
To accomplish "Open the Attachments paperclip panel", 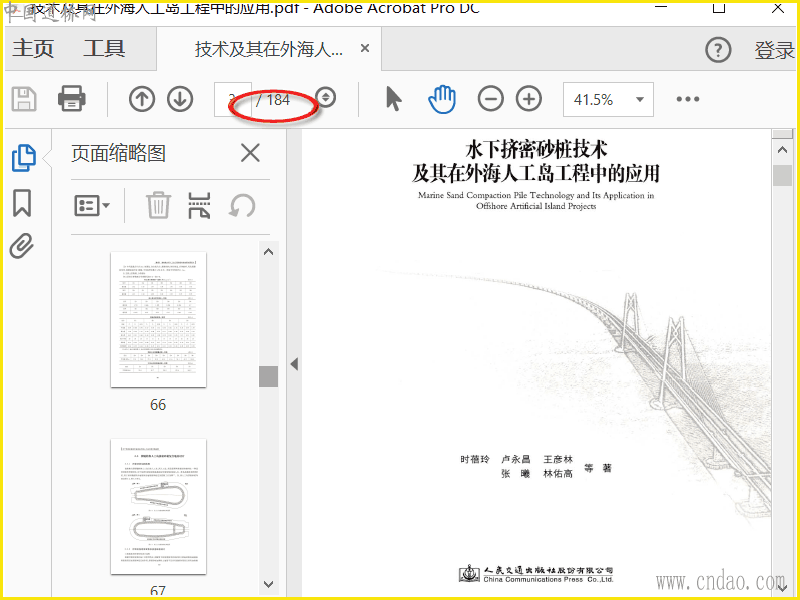I will 21,246.
